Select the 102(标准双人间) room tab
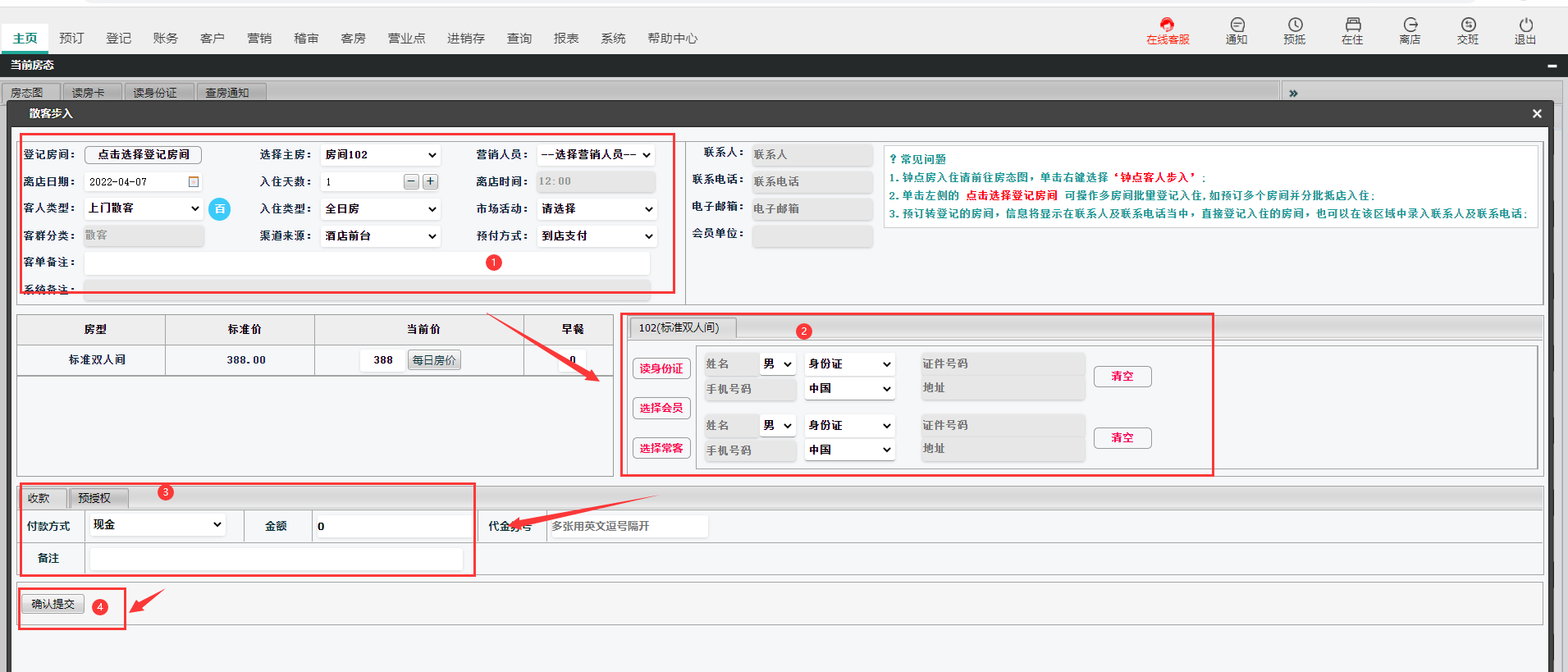This screenshot has width=1568, height=672. [x=683, y=327]
